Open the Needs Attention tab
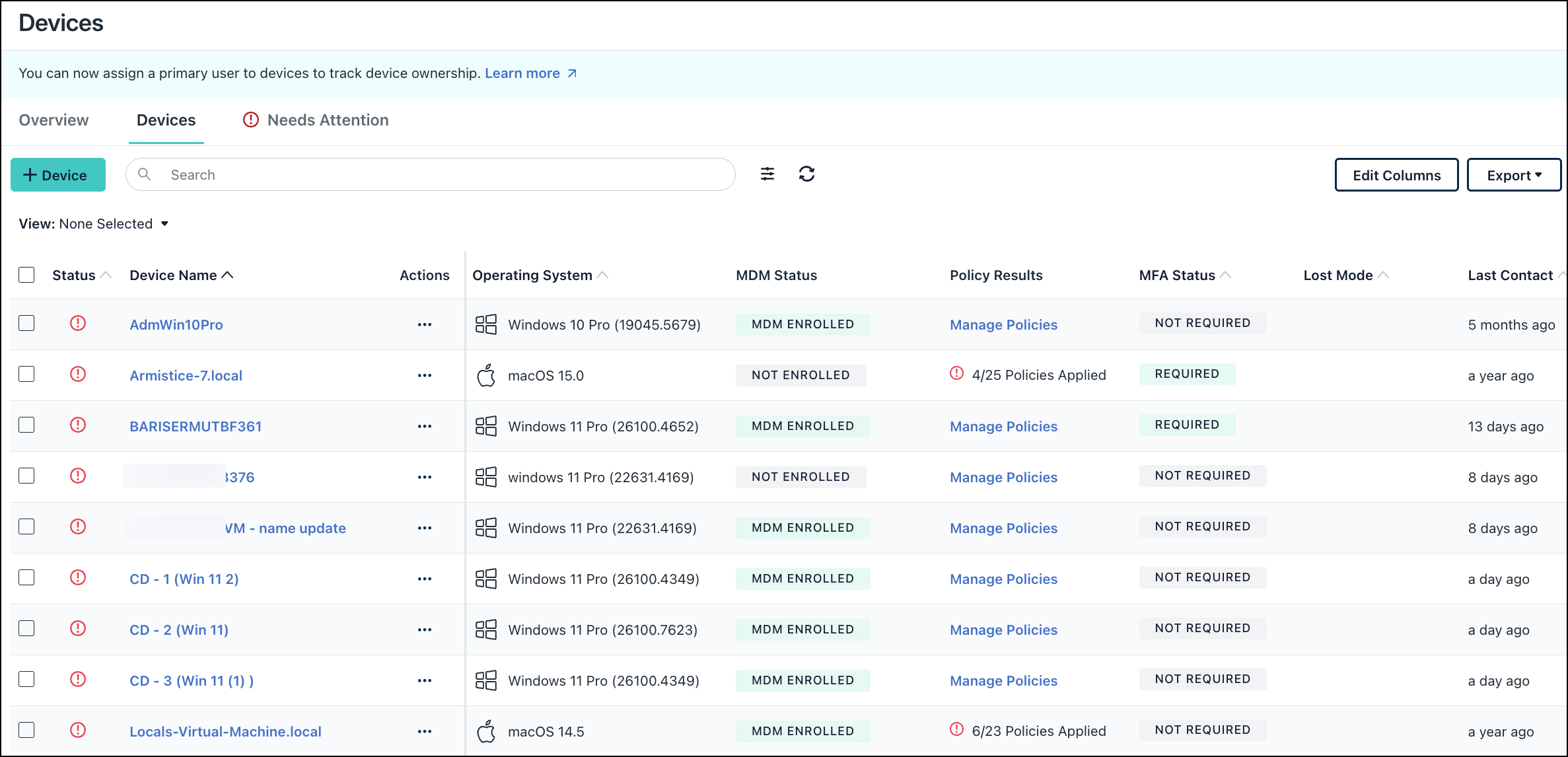Screen dimensions: 1568x757 coord(328,120)
